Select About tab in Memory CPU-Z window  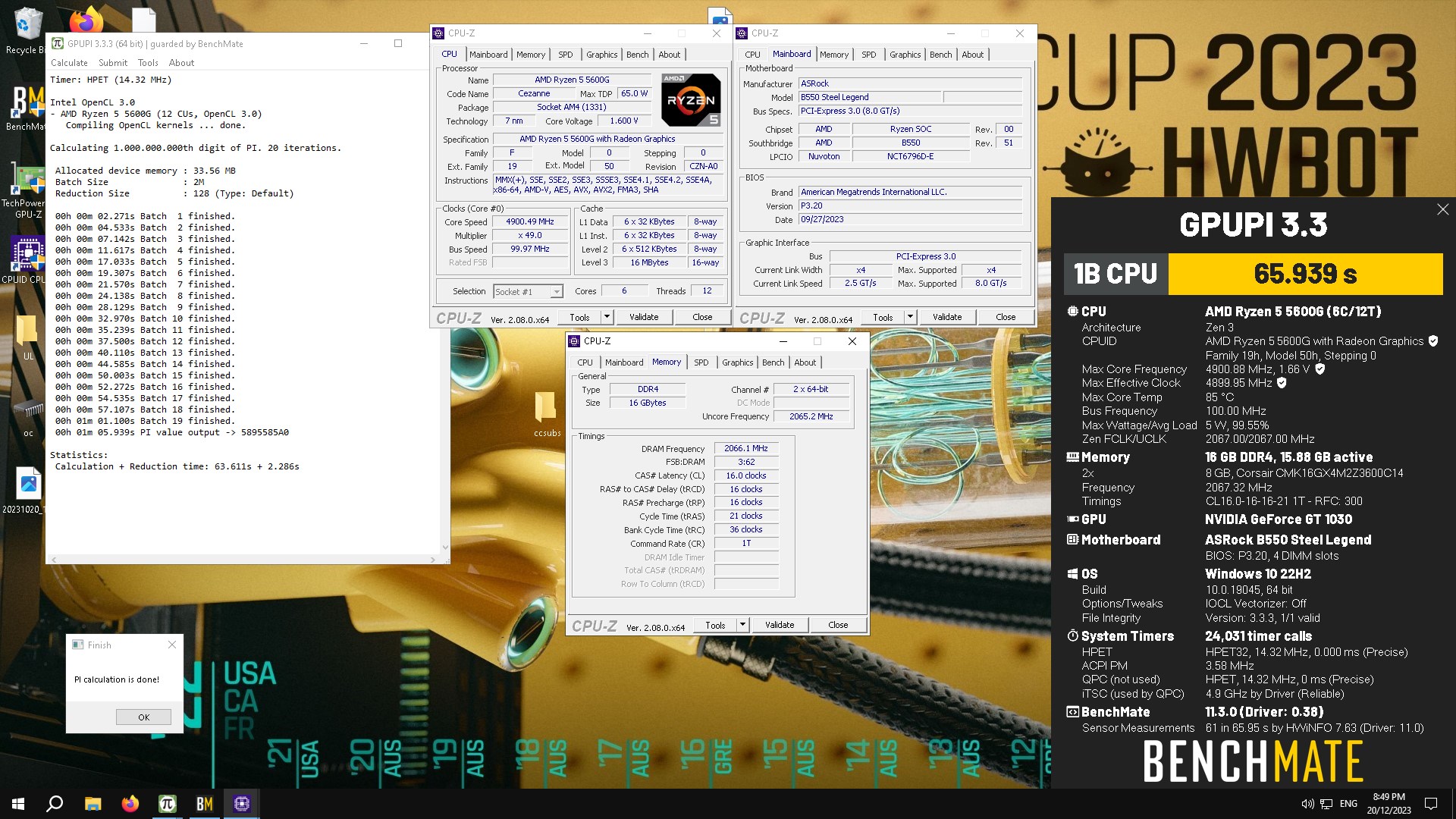point(805,362)
